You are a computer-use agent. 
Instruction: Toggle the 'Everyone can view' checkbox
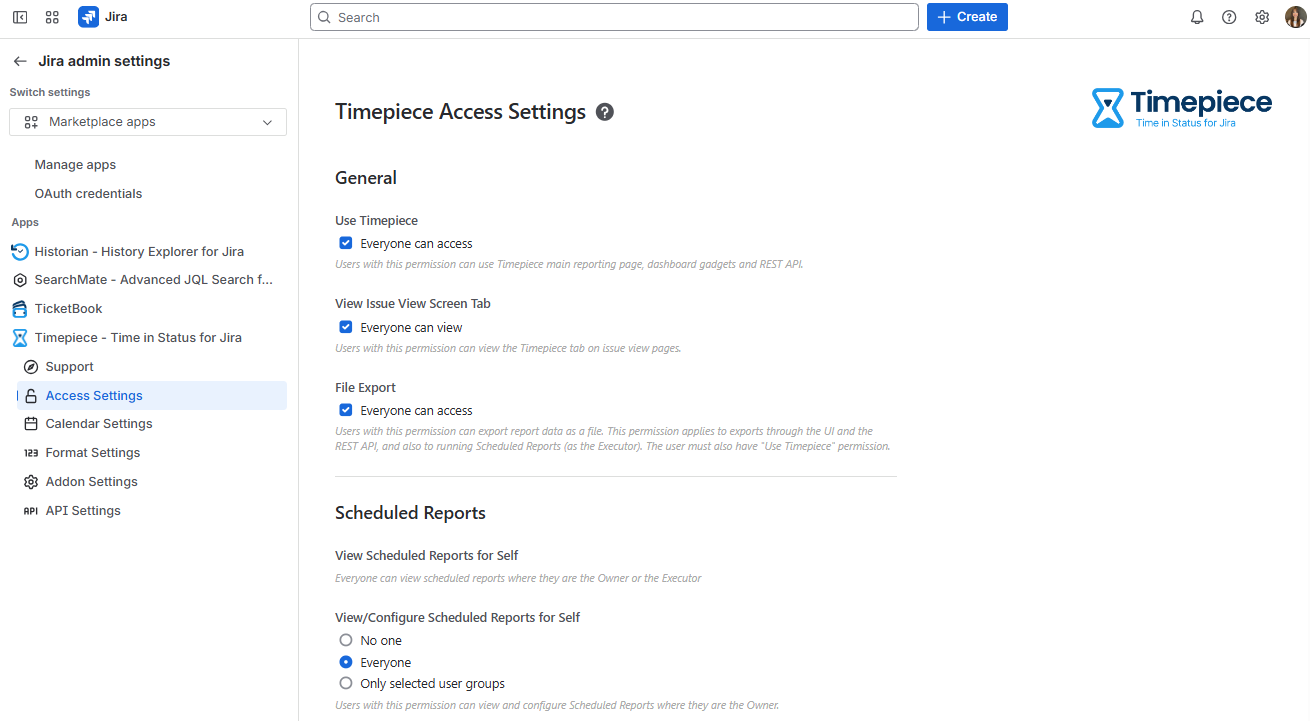coord(346,327)
